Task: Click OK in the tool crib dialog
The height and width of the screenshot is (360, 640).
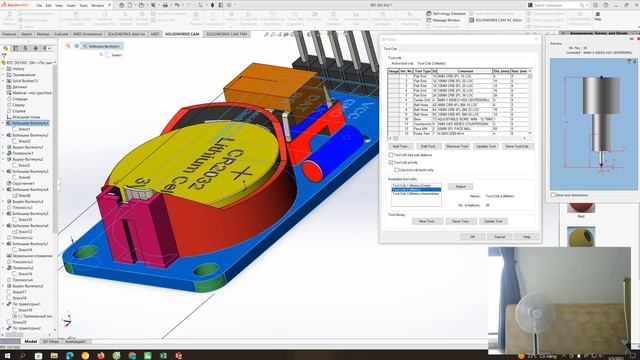Action: [x=472, y=237]
